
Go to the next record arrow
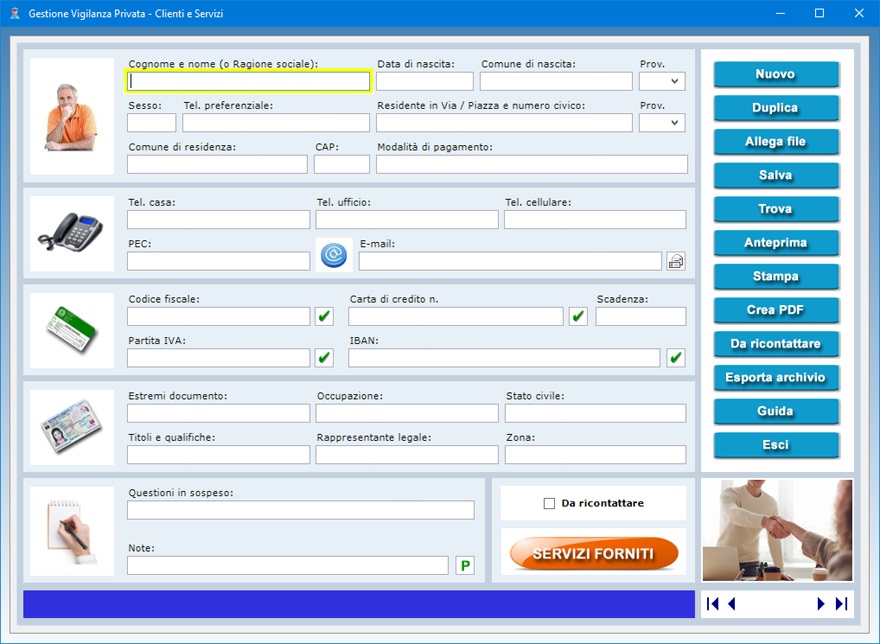[x=821, y=604]
